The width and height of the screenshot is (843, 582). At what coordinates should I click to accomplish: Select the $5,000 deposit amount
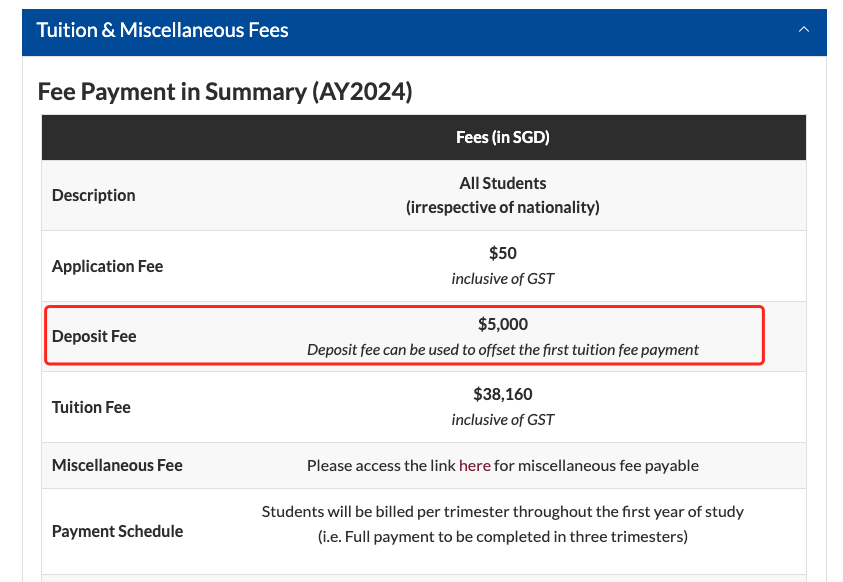[x=503, y=324]
